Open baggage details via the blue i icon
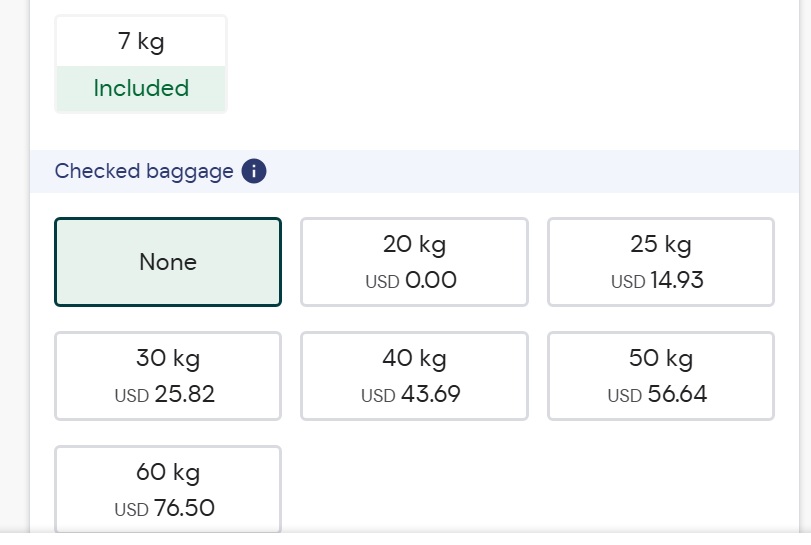The height and width of the screenshot is (545, 811). coord(254,171)
